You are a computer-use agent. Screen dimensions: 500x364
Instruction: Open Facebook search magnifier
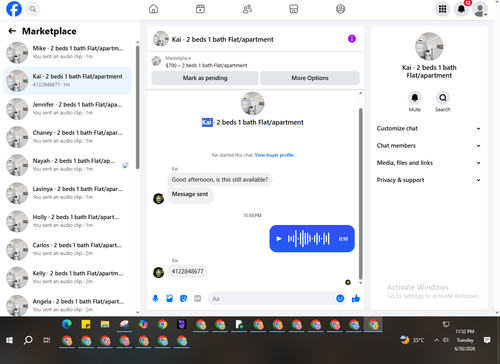tap(33, 9)
